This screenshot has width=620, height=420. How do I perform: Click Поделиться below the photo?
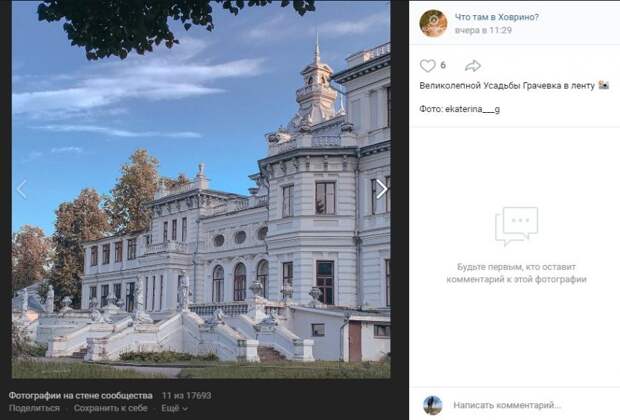[34, 408]
